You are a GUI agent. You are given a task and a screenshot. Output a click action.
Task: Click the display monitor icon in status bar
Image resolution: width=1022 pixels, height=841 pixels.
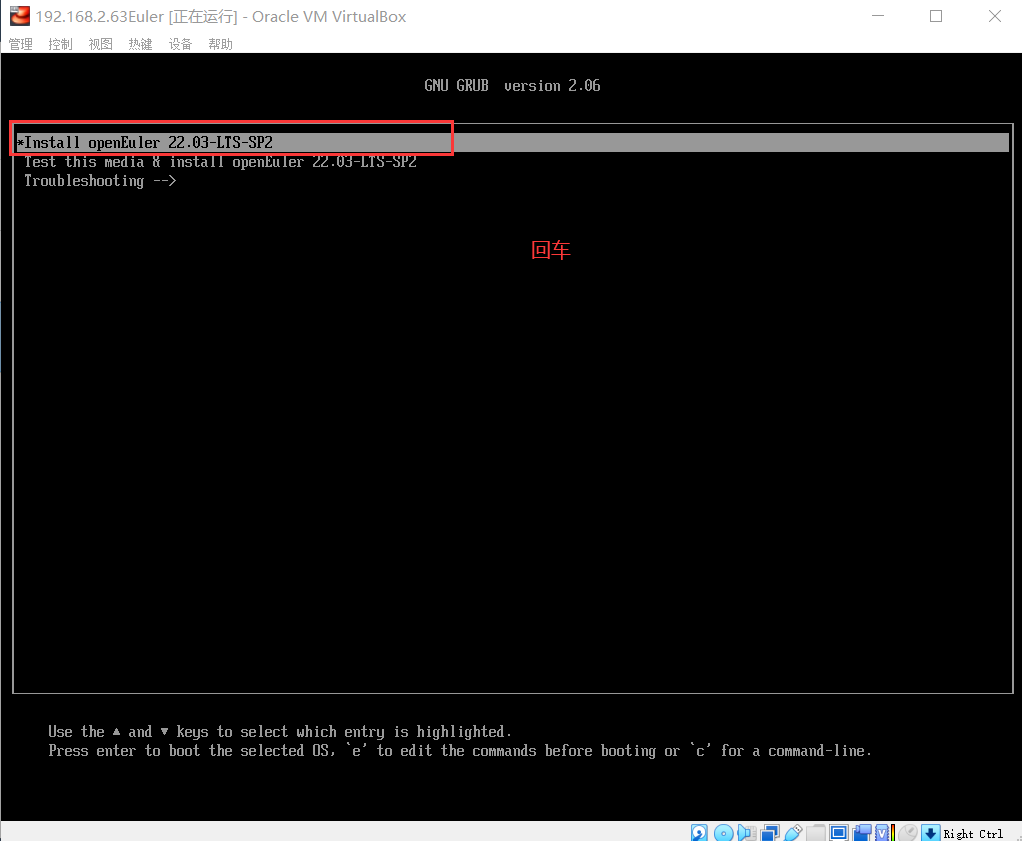(839, 833)
